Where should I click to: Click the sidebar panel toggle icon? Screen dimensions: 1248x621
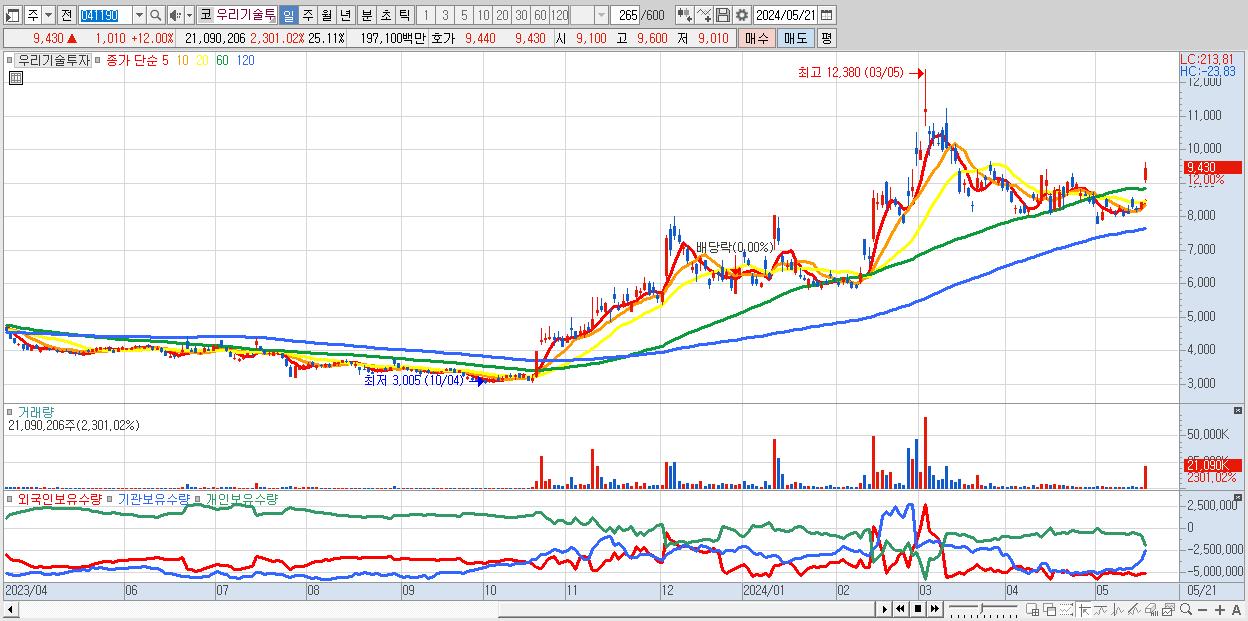click(11, 15)
